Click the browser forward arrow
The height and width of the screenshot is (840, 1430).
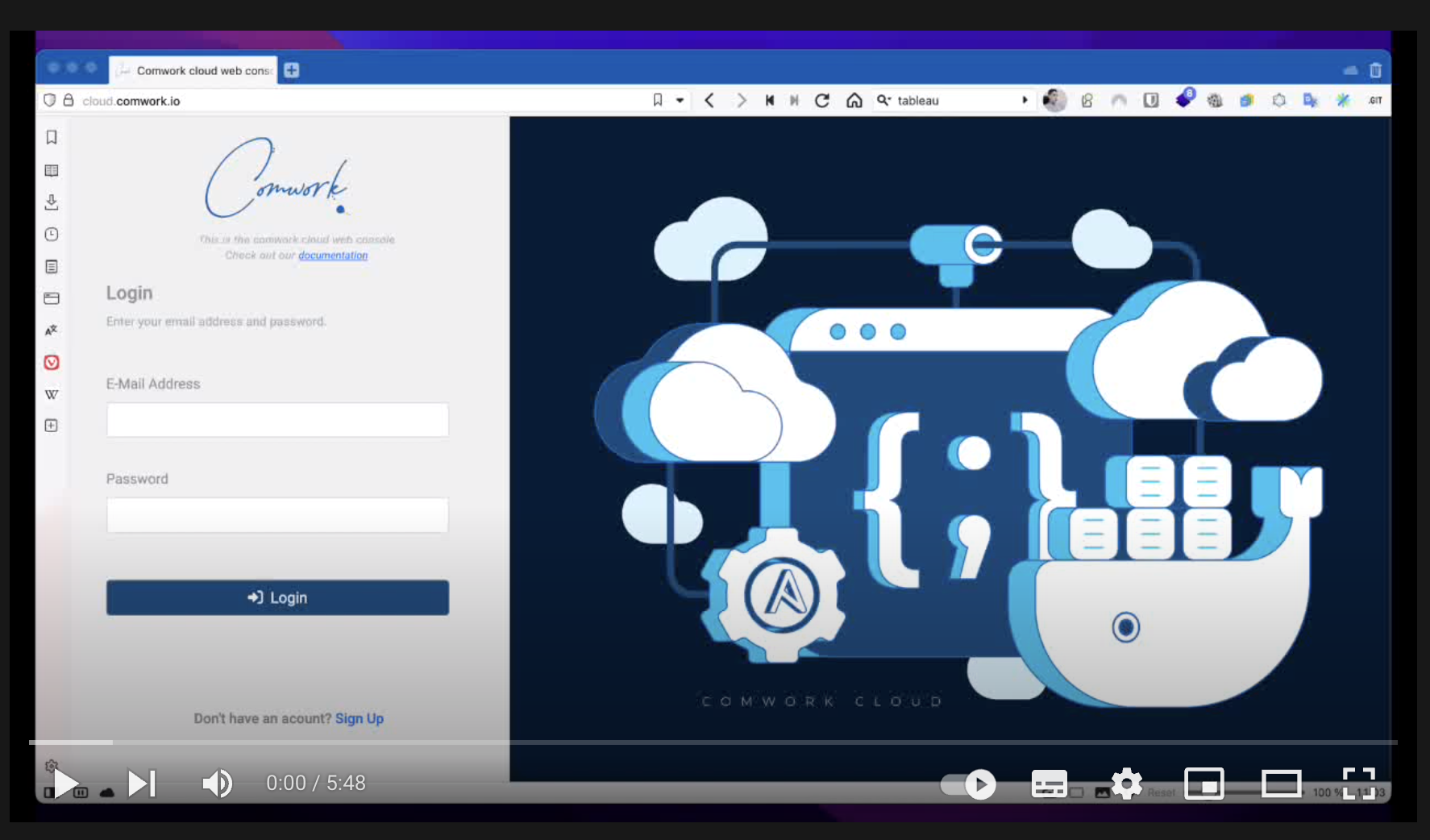tap(741, 100)
